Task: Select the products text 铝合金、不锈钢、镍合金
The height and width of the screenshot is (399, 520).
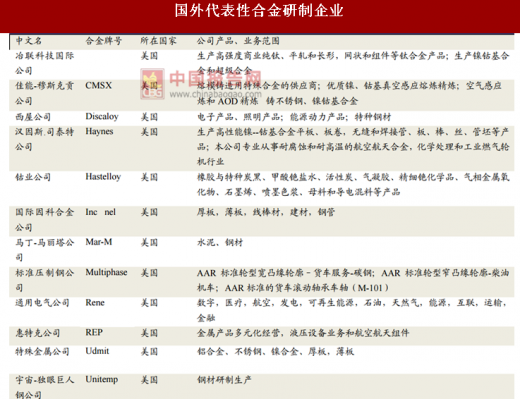Action: pos(247,352)
